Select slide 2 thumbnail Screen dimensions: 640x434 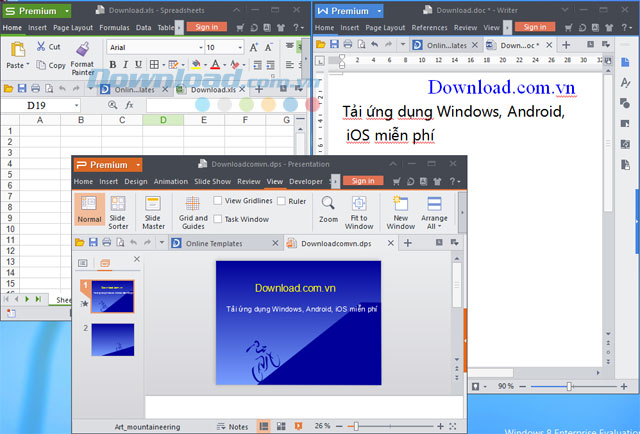[x=113, y=340]
